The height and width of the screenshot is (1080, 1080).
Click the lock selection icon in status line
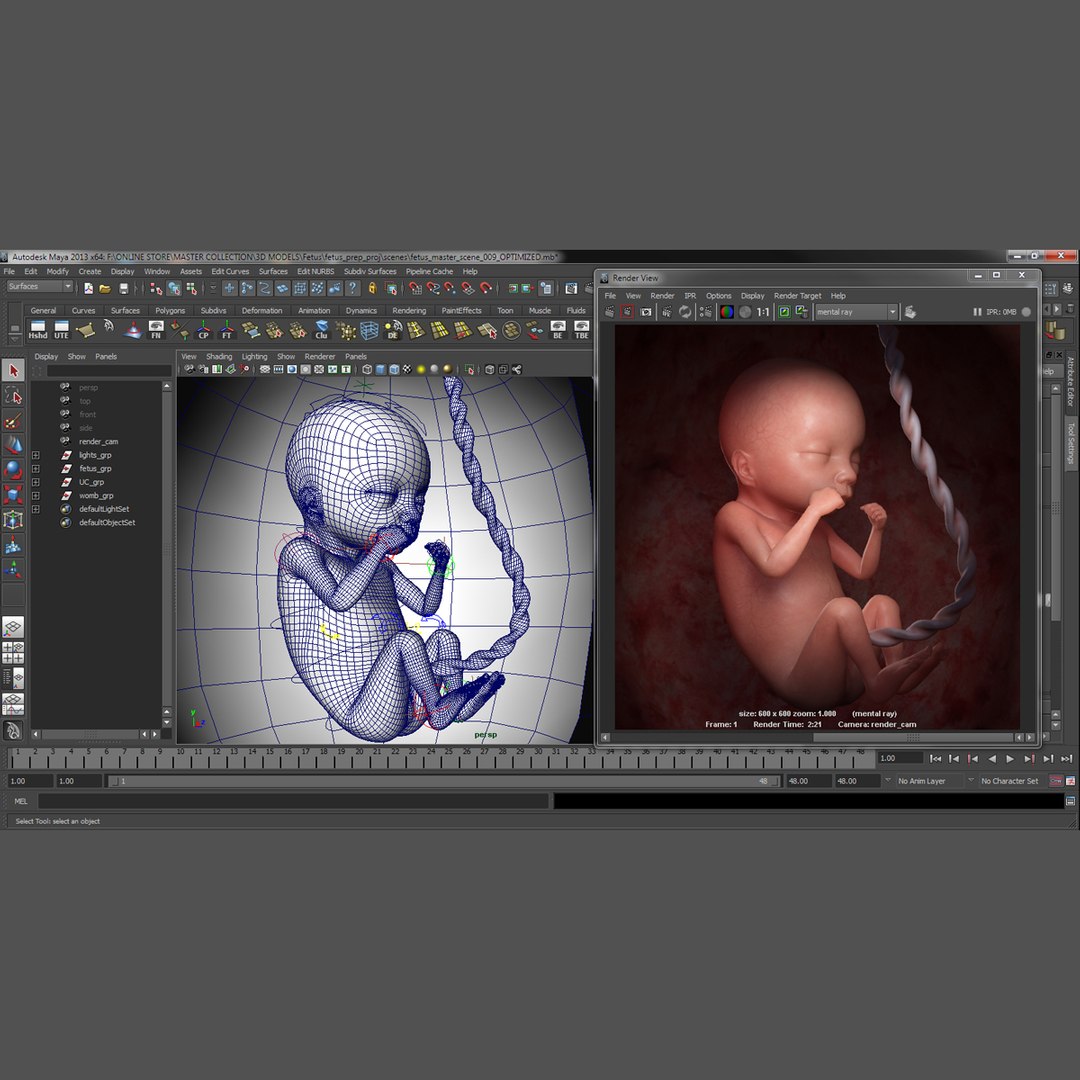373,289
